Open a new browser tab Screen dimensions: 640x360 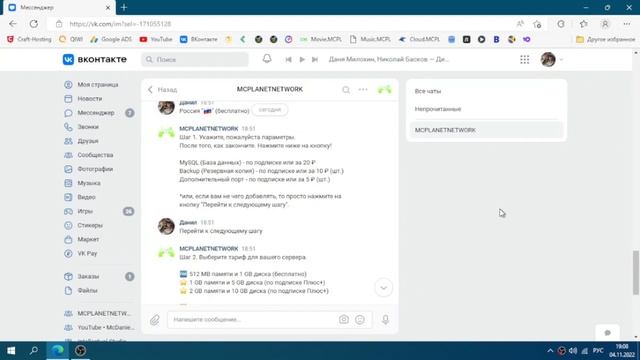coord(124,7)
